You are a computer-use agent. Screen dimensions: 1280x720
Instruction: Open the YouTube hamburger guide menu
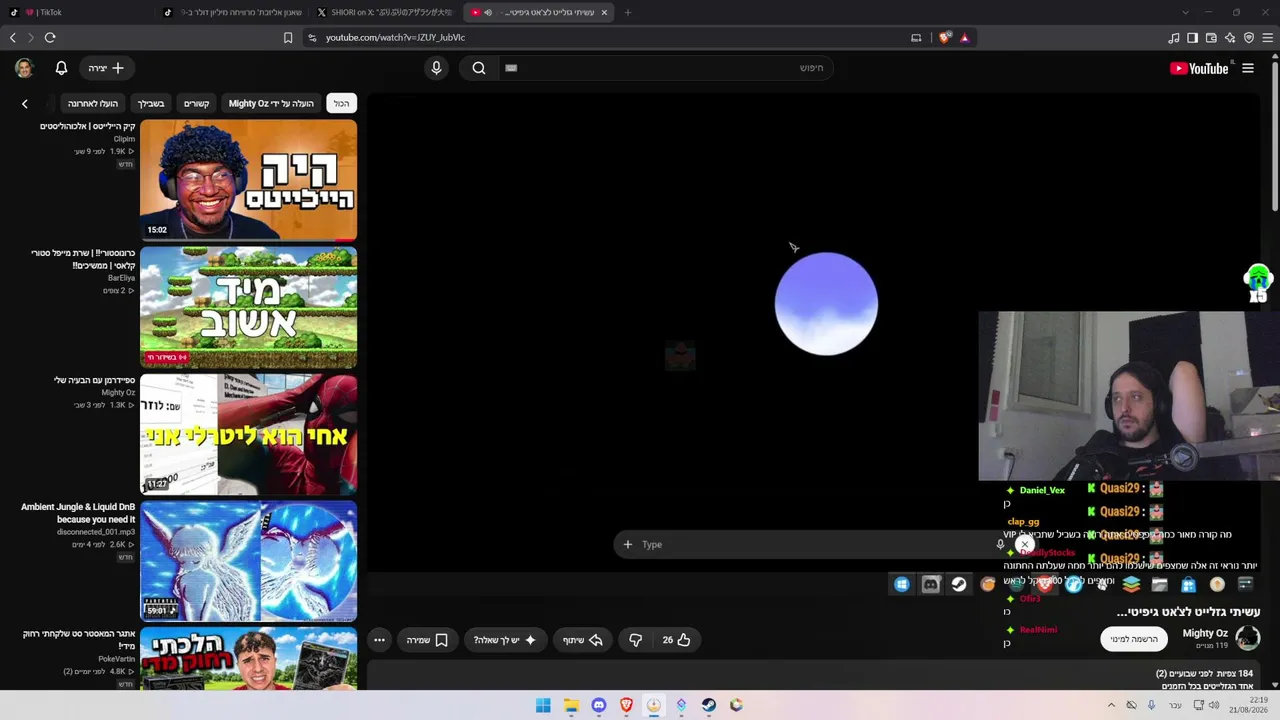coord(1248,68)
